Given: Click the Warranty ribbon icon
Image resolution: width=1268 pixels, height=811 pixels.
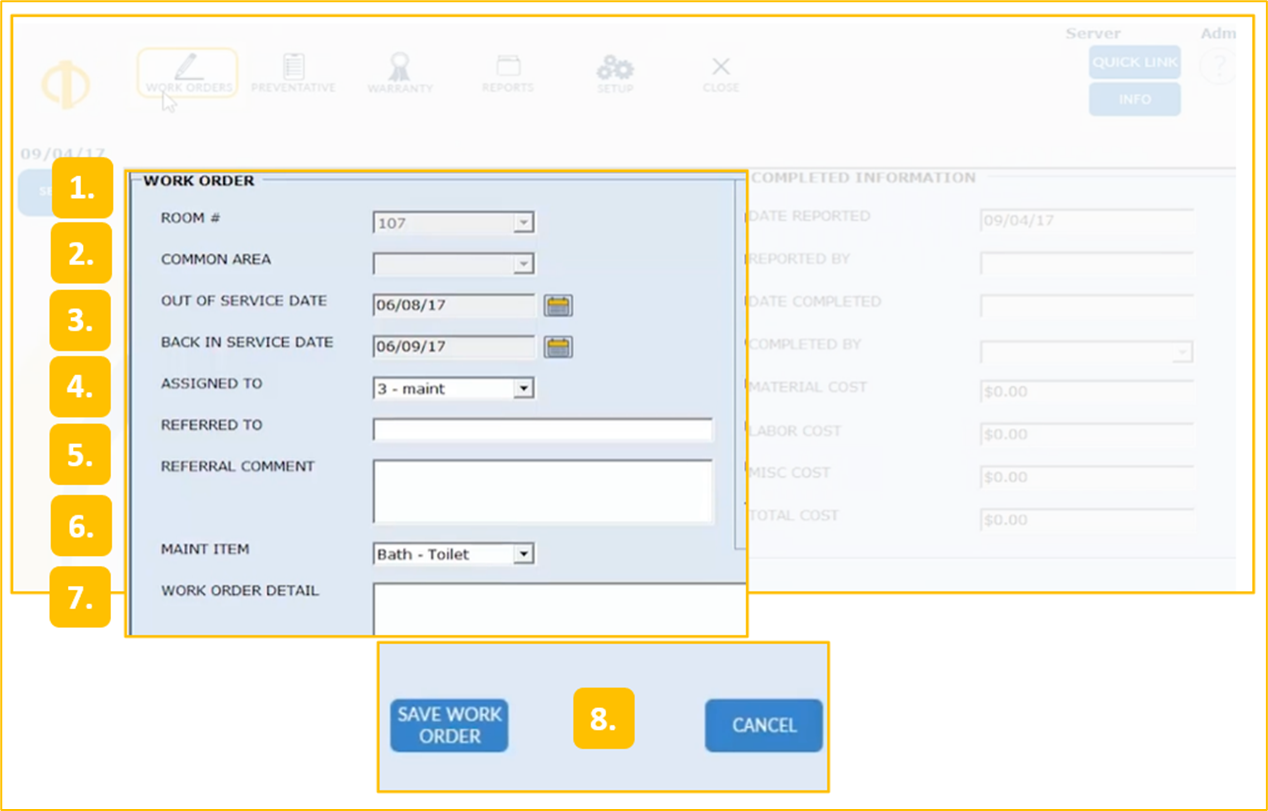Looking at the screenshot, I should 400,72.
